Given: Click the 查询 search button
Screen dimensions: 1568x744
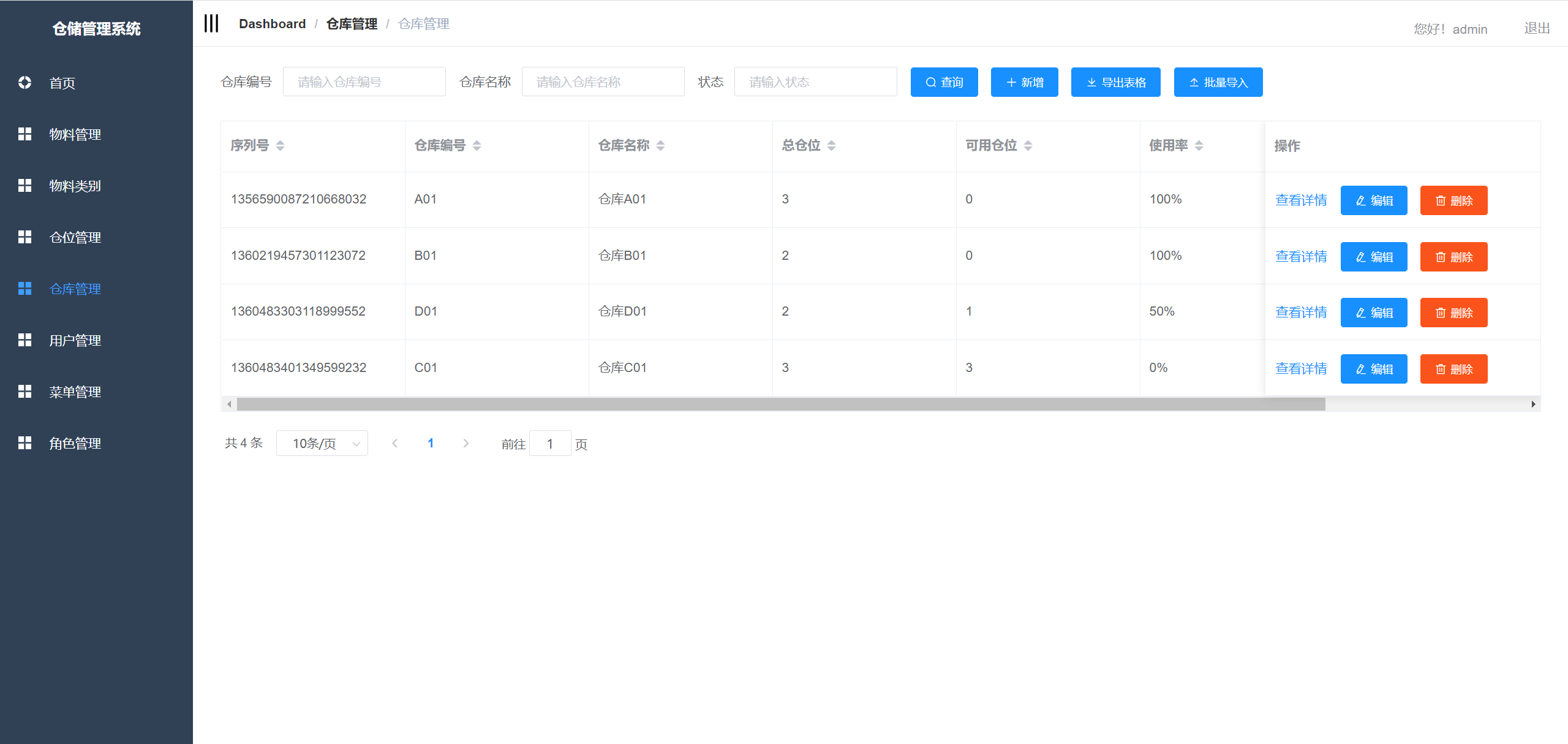Looking at the screenshot, I should (944, 82).
